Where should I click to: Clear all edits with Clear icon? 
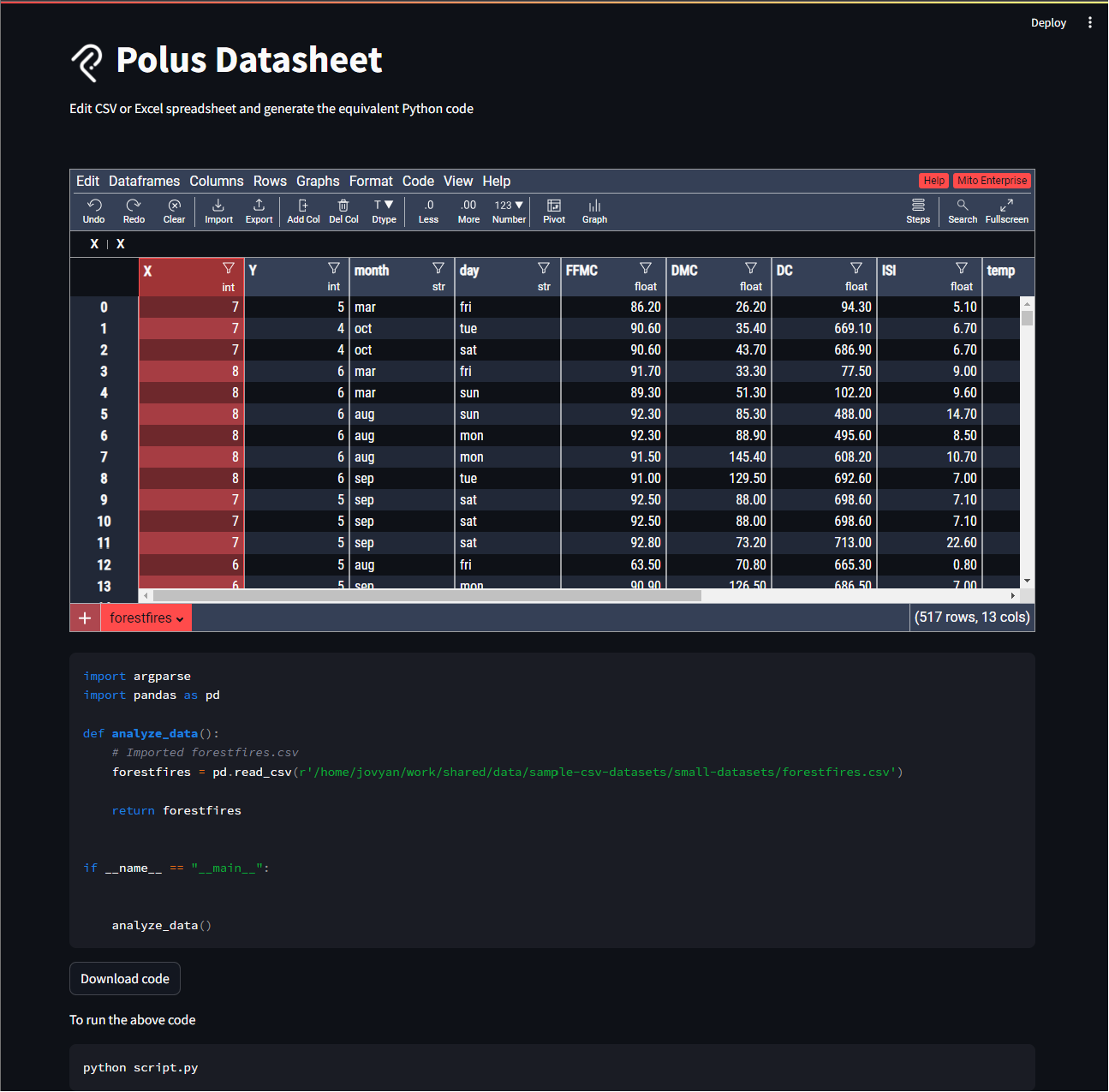point(174,211)
